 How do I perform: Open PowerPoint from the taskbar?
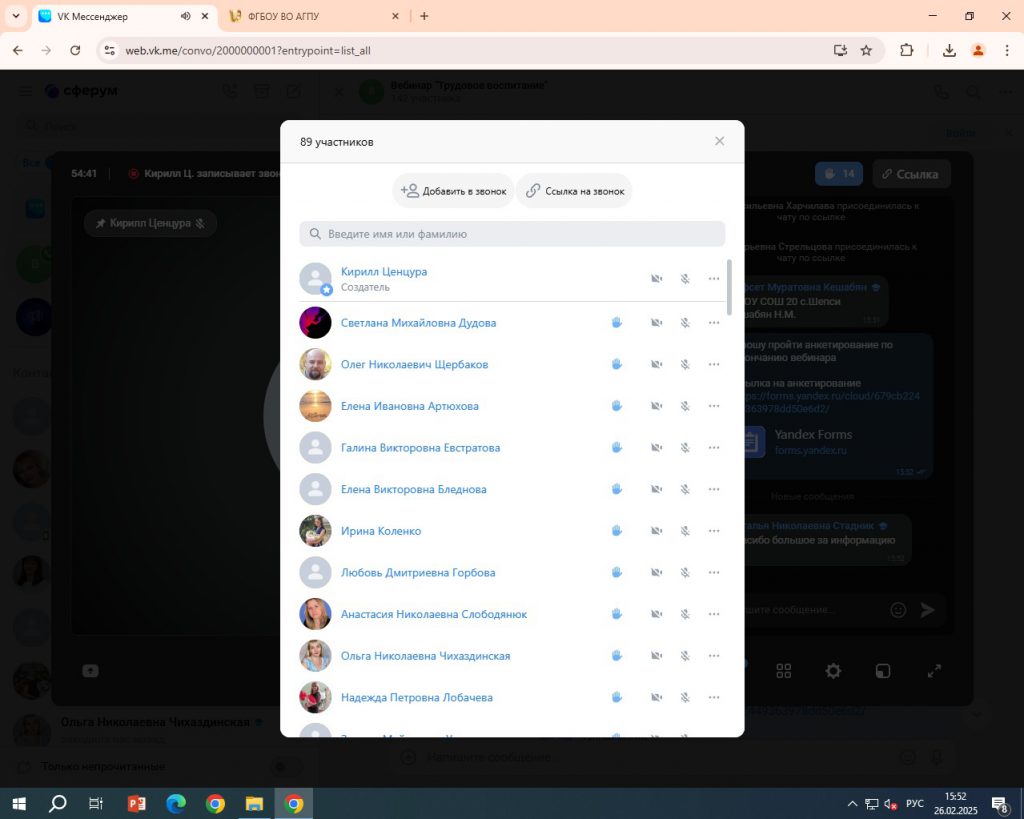[x=137, y=803]
